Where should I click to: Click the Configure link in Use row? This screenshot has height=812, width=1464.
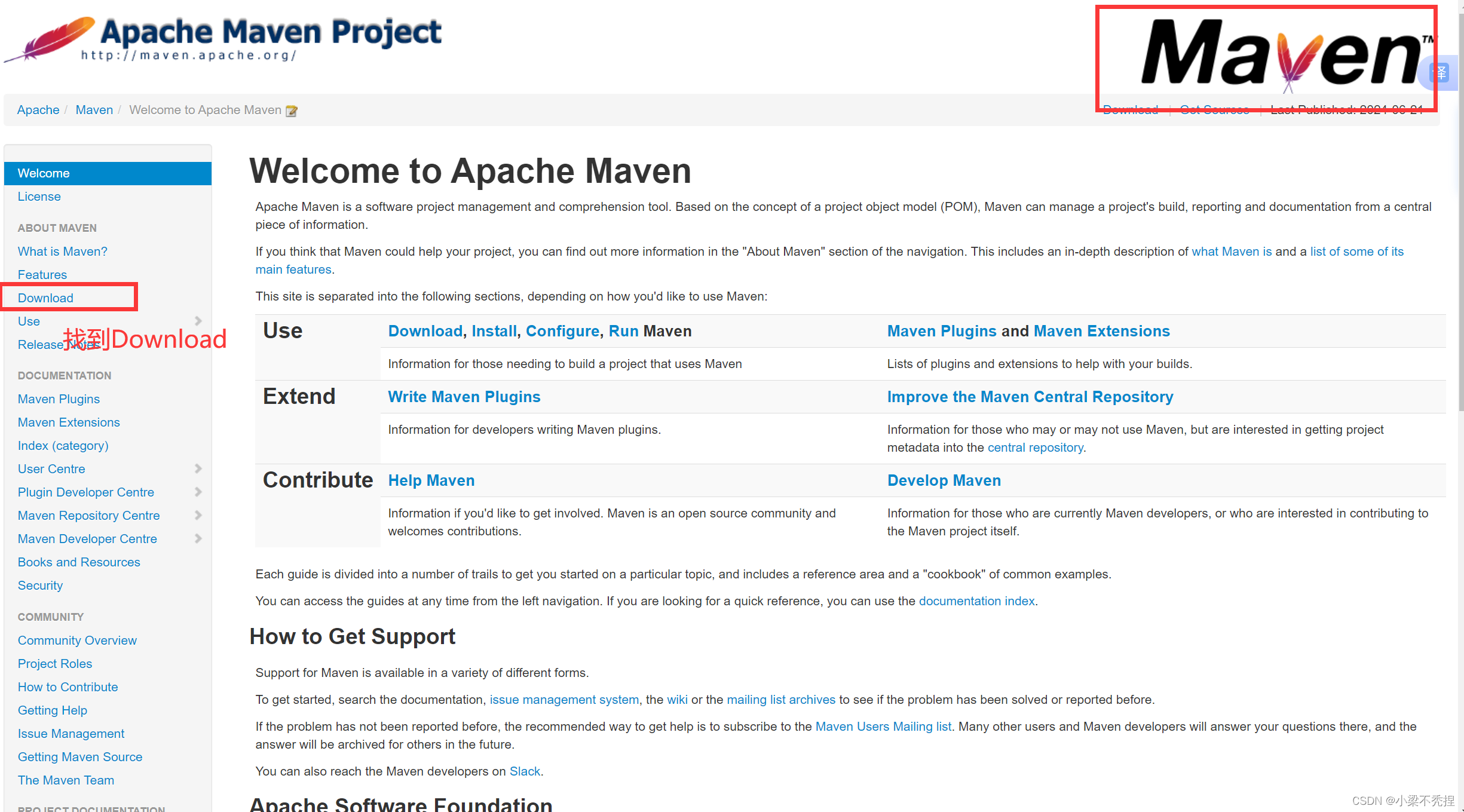(x=562, y=331)
